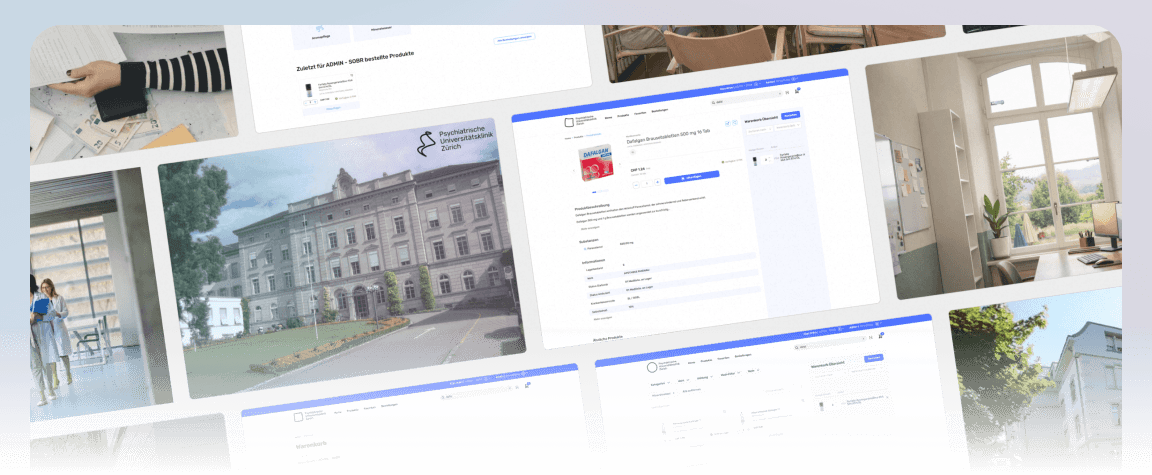Open Home nav item on Dafalgan page
The image size is (1152, 475).
pos(608,117)
